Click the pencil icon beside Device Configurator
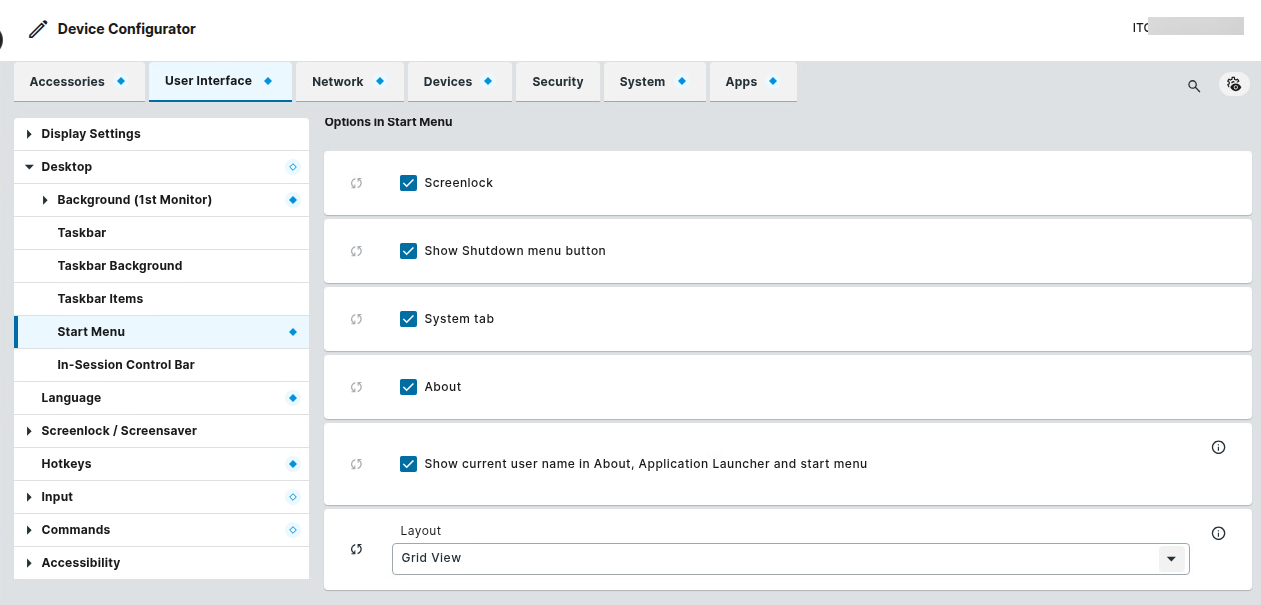Image resolution: width=1261 pixels, height=605 pixels. pos(38,29)
